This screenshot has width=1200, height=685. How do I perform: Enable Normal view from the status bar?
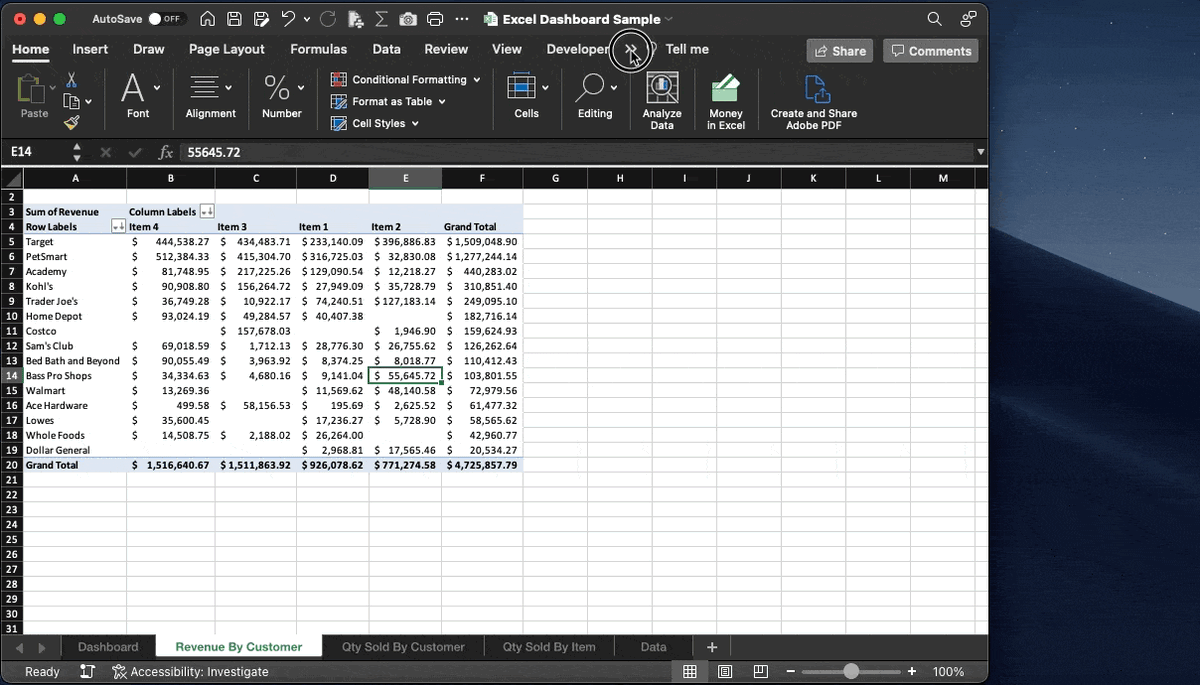point(689,671)
